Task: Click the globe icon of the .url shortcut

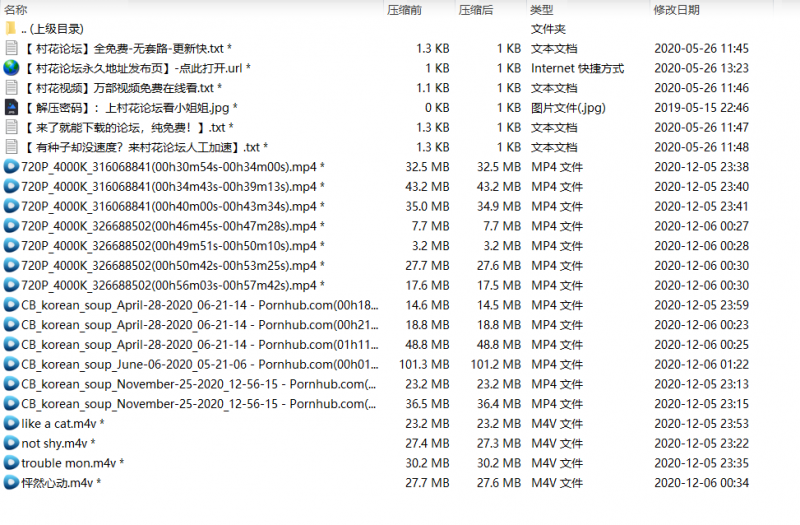Action: (x=11, y=68)
